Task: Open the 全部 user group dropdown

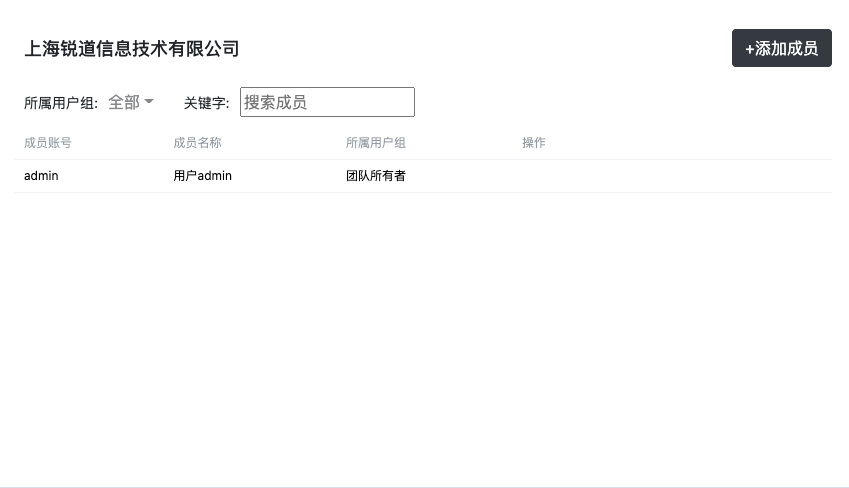Action: coord(130,102)
